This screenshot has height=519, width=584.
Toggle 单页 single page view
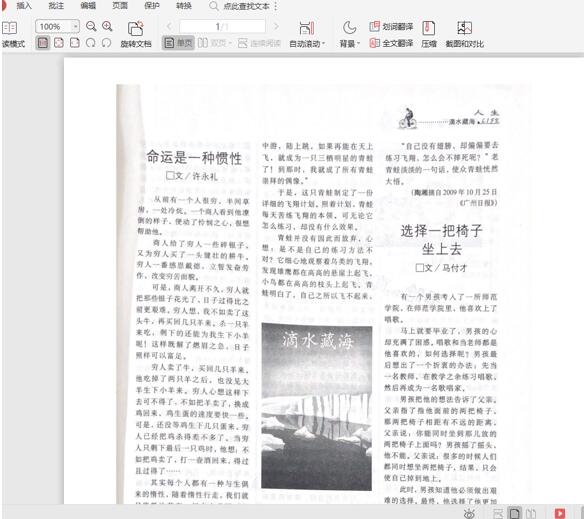(x=178, y=43)
